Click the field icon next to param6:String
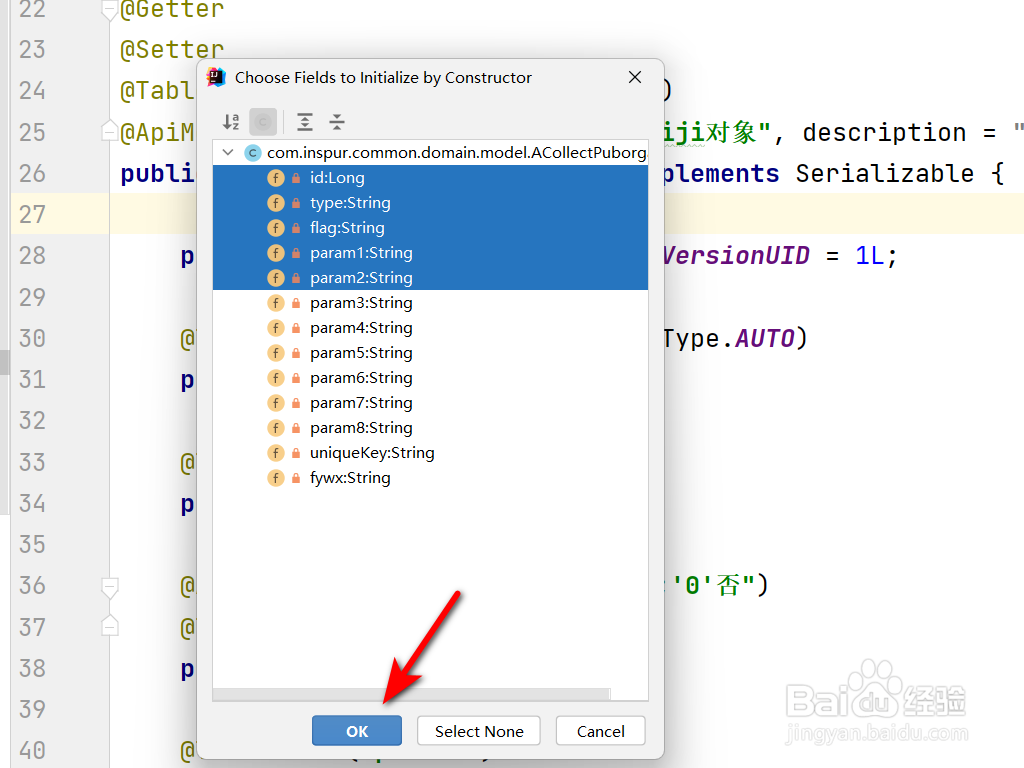1024x768 pixels. 276,378
